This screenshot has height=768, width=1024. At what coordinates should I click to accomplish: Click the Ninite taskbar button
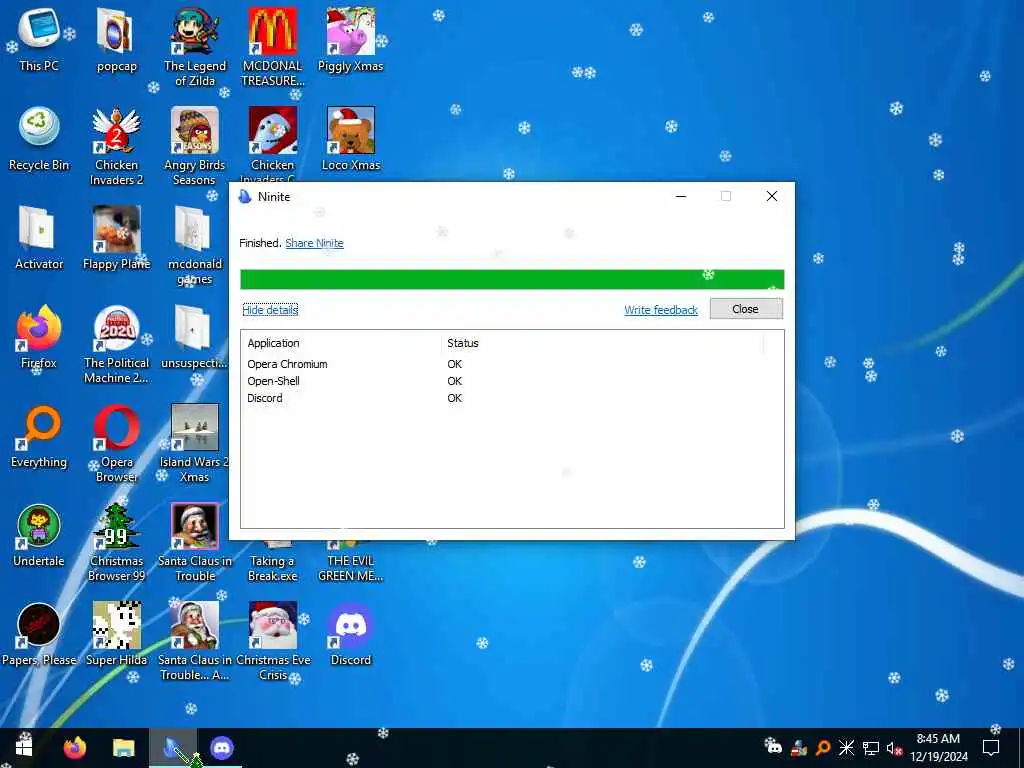pos(173,747)
